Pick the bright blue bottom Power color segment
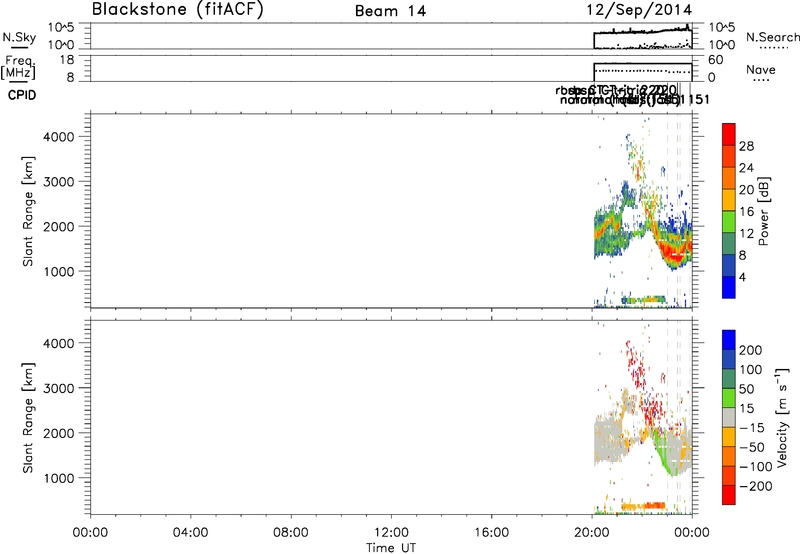Image resolution: width=800 pixels, height=554 pixels. click(729, 287)
